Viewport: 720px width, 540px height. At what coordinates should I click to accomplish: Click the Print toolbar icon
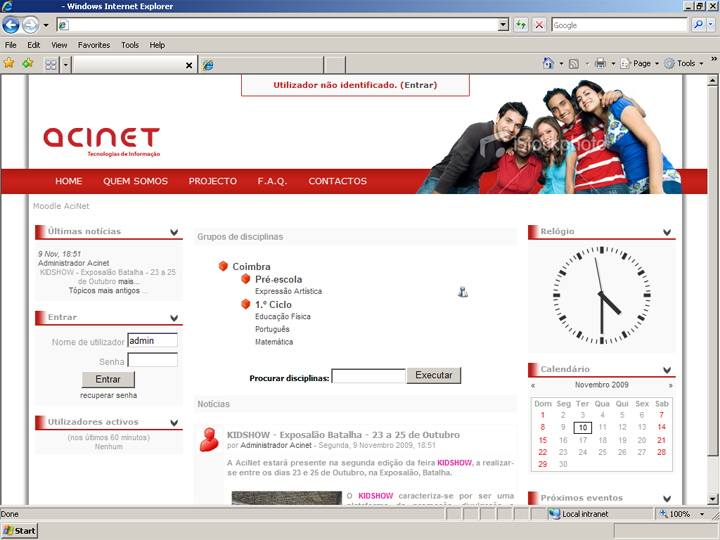pos(600,63)
